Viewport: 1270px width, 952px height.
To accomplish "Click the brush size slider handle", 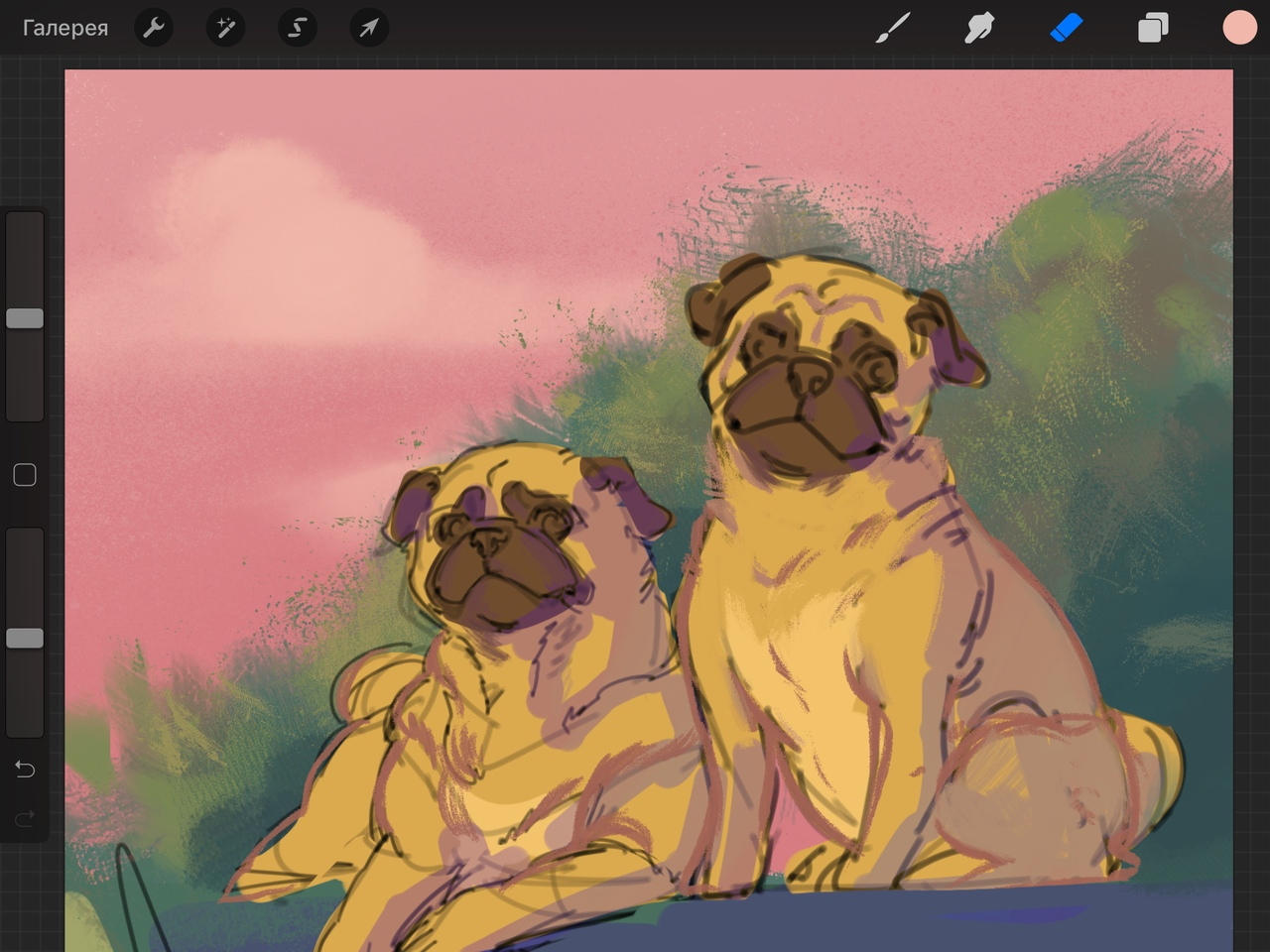I will click(x=25, y=318).
